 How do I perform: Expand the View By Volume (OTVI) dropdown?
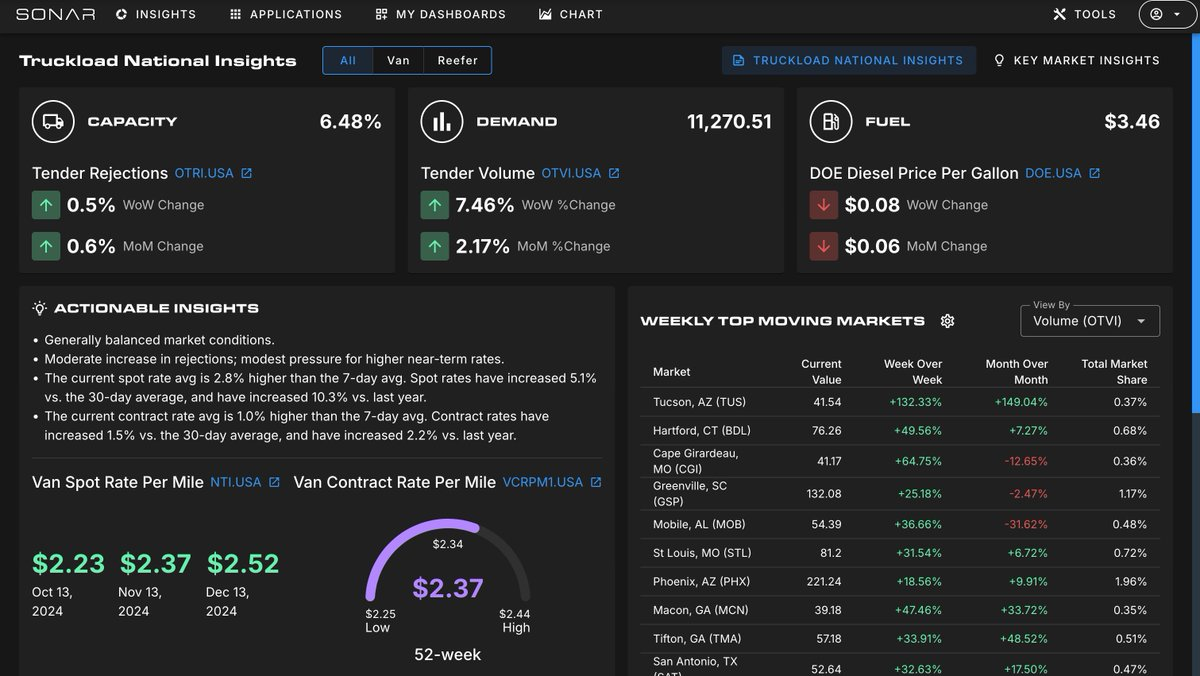tap(1089, 321)
